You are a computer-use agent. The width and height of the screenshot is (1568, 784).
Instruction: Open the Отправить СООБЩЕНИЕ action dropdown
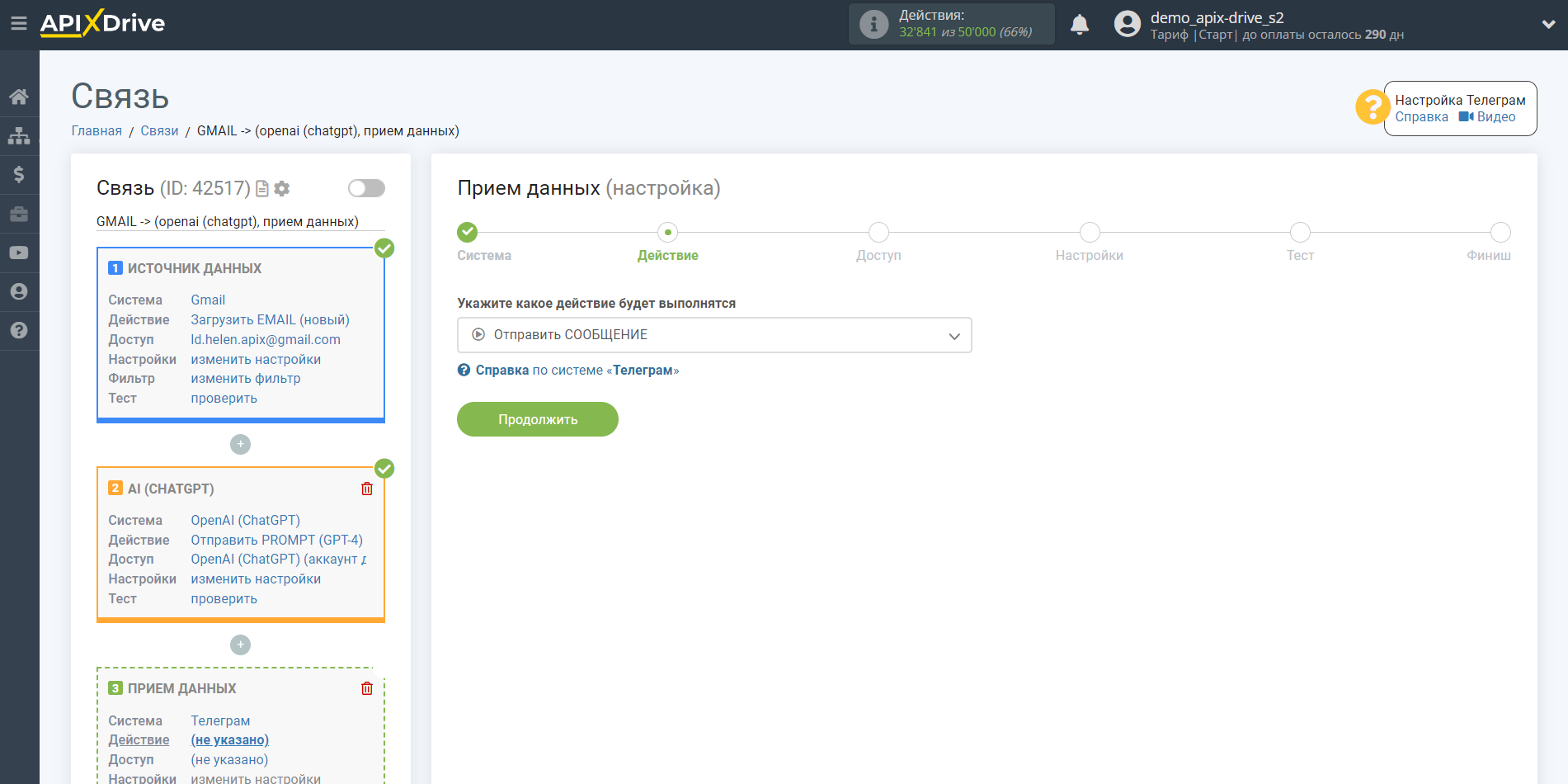click(714, 335)
